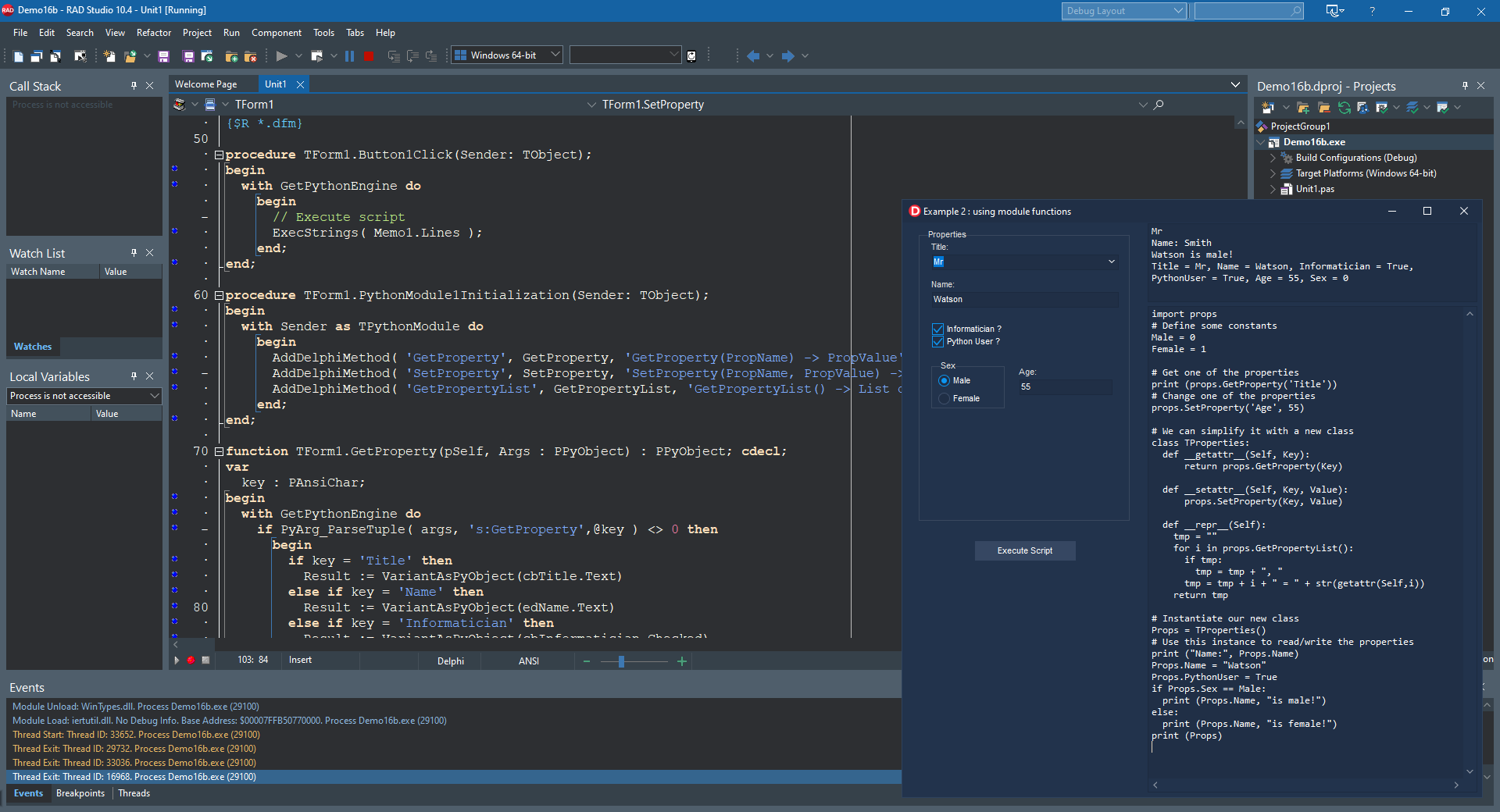Click the IDE Insight search box in title bar
The image size is (1500, 812).
click(x=1248, y=11)
